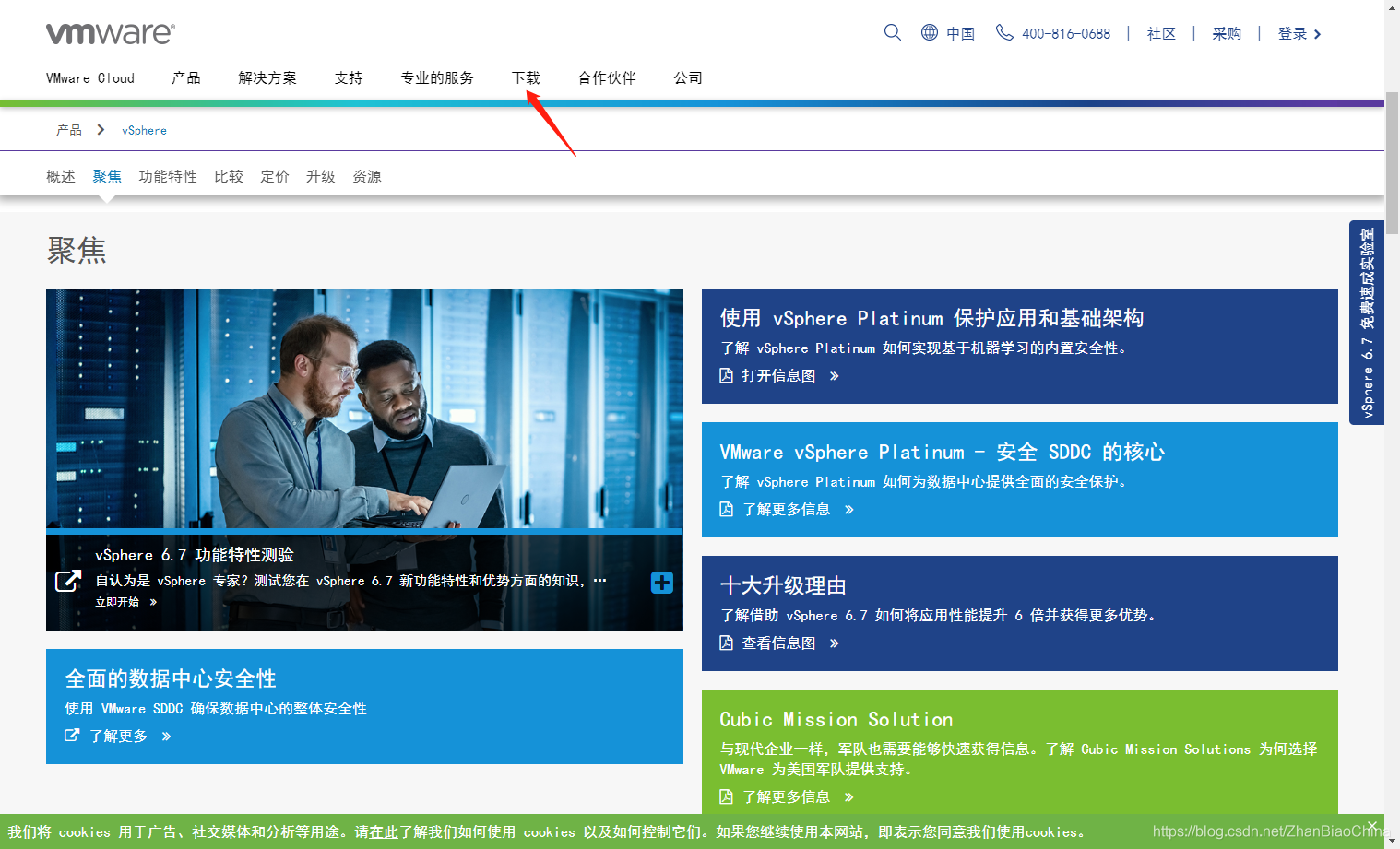
Task: Click the double arrow after 打开信息图
Action: pyautogui.click(x=834, y=376)
